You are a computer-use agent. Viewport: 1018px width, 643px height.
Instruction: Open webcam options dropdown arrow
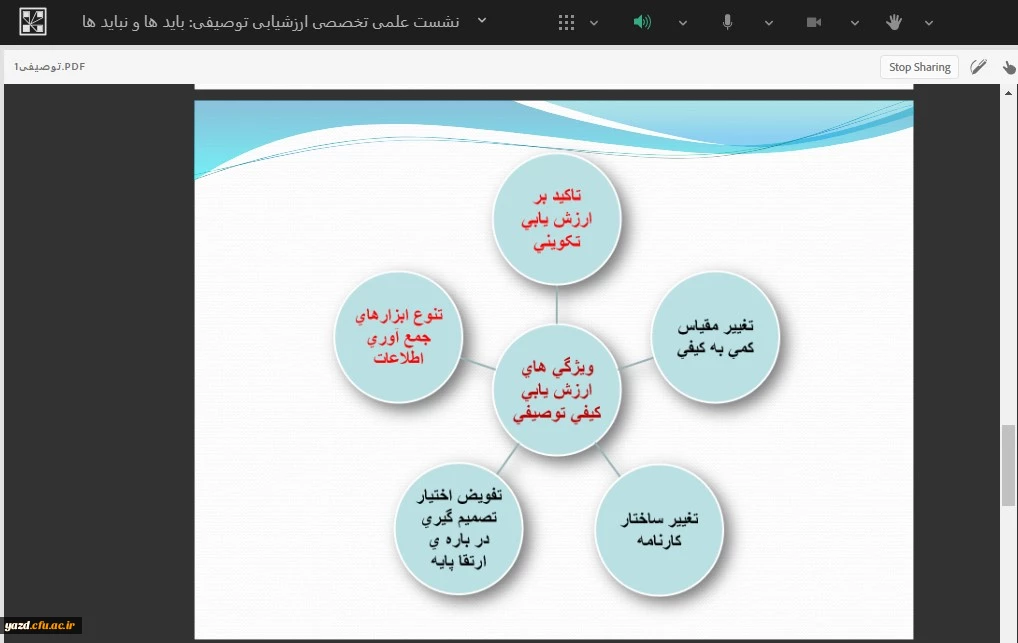point(855,23)
